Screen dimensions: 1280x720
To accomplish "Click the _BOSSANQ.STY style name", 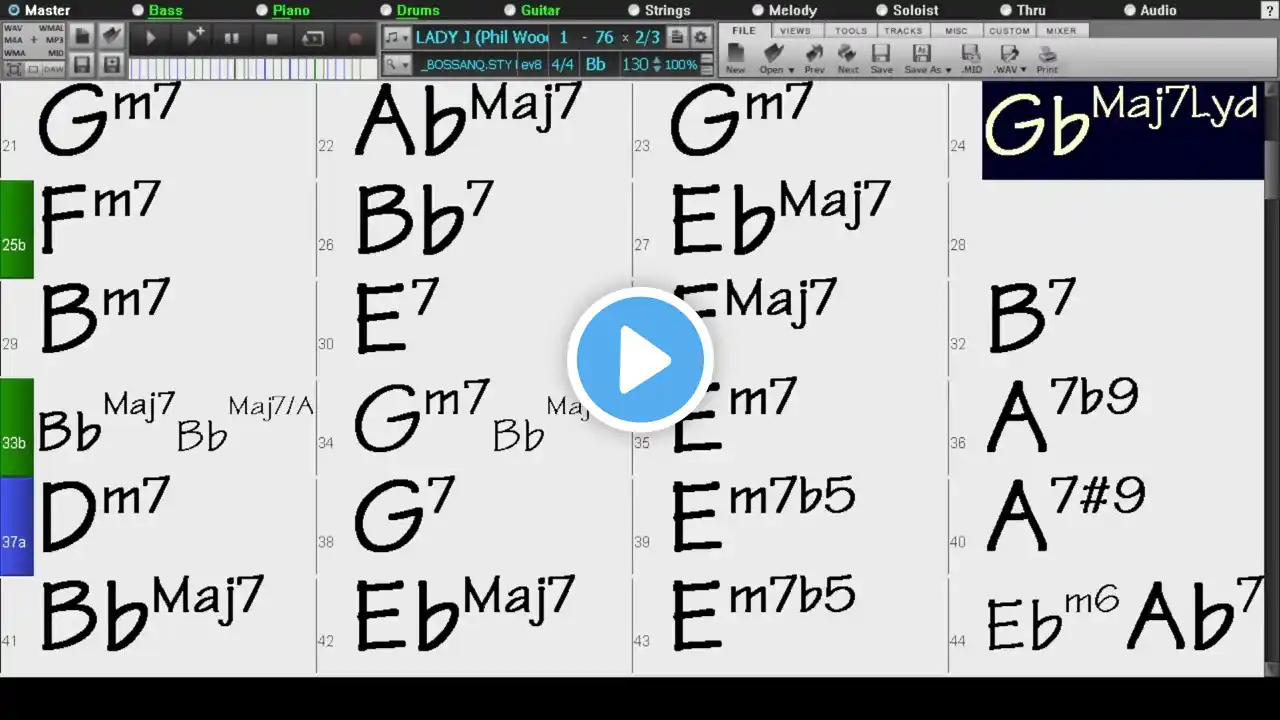I will [466, 64].
